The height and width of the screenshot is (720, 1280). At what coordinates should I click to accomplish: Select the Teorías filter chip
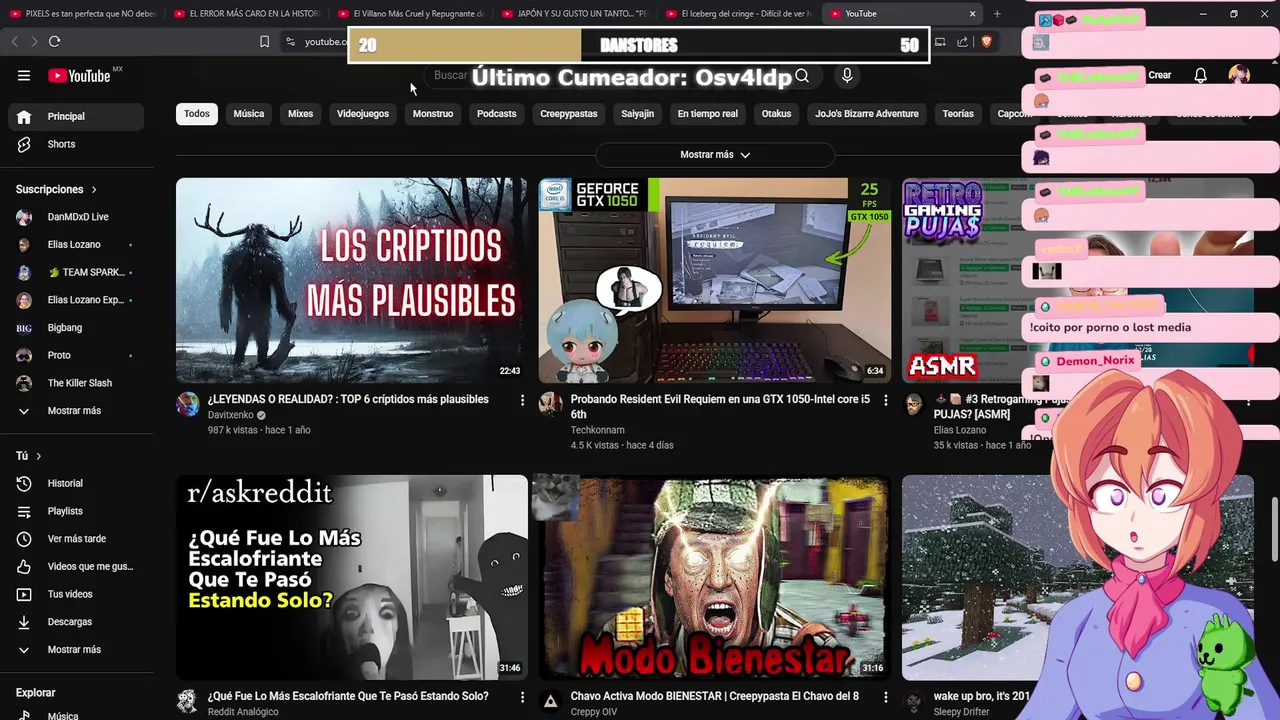(x=958, y=114)
